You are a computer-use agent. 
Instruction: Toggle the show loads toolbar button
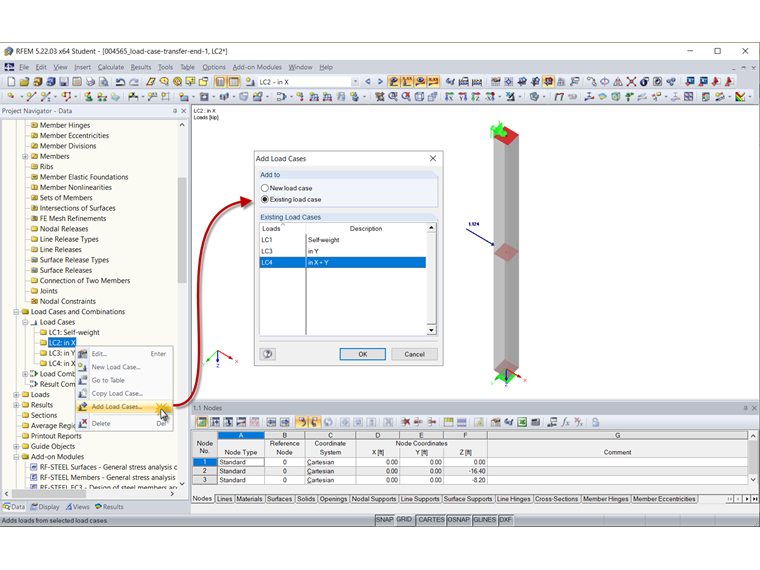[x=394, y=81]
